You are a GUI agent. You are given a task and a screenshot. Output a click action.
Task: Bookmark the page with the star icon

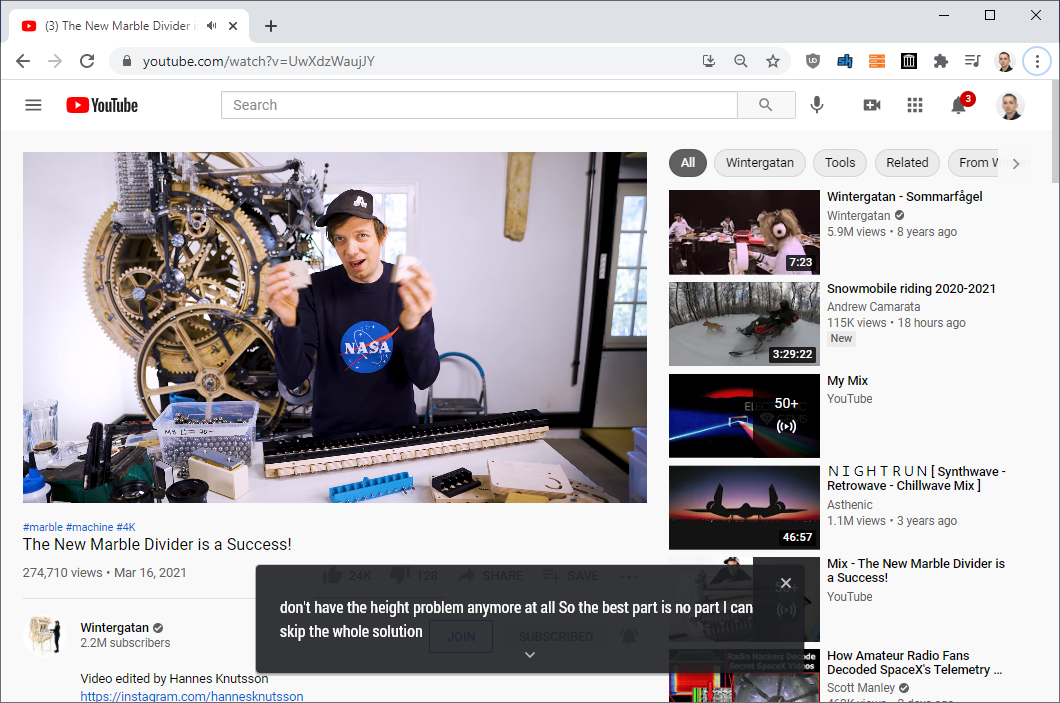pyautogui.click(x=772, y=61)
